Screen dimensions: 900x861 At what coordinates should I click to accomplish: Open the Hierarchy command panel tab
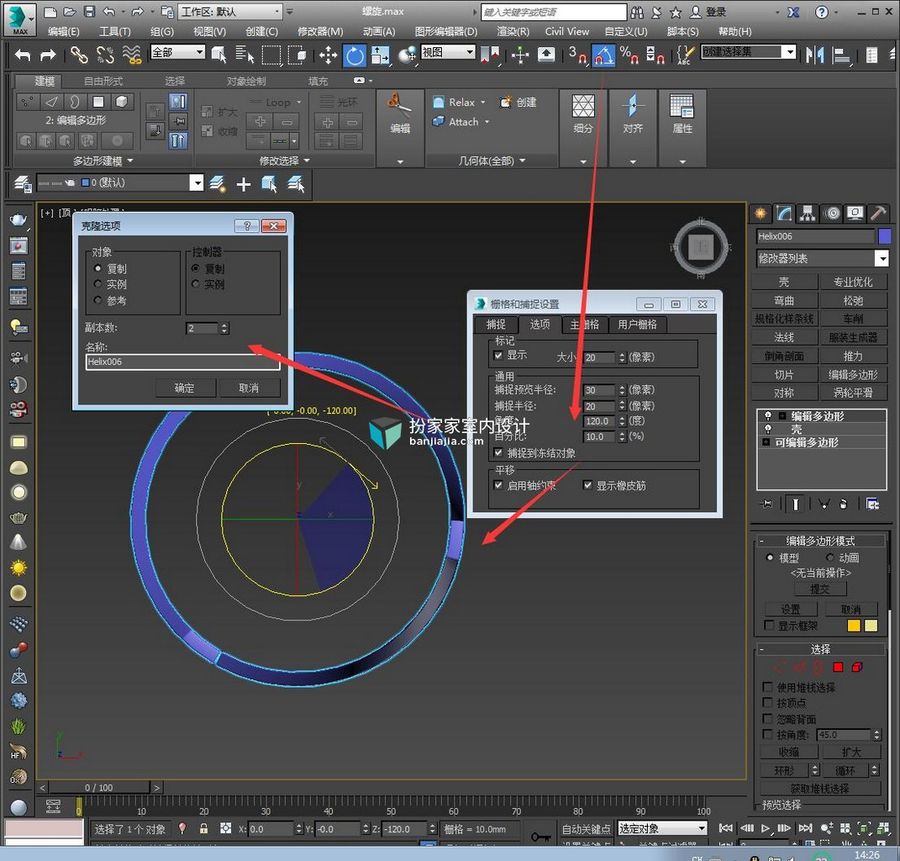(808, 214)
